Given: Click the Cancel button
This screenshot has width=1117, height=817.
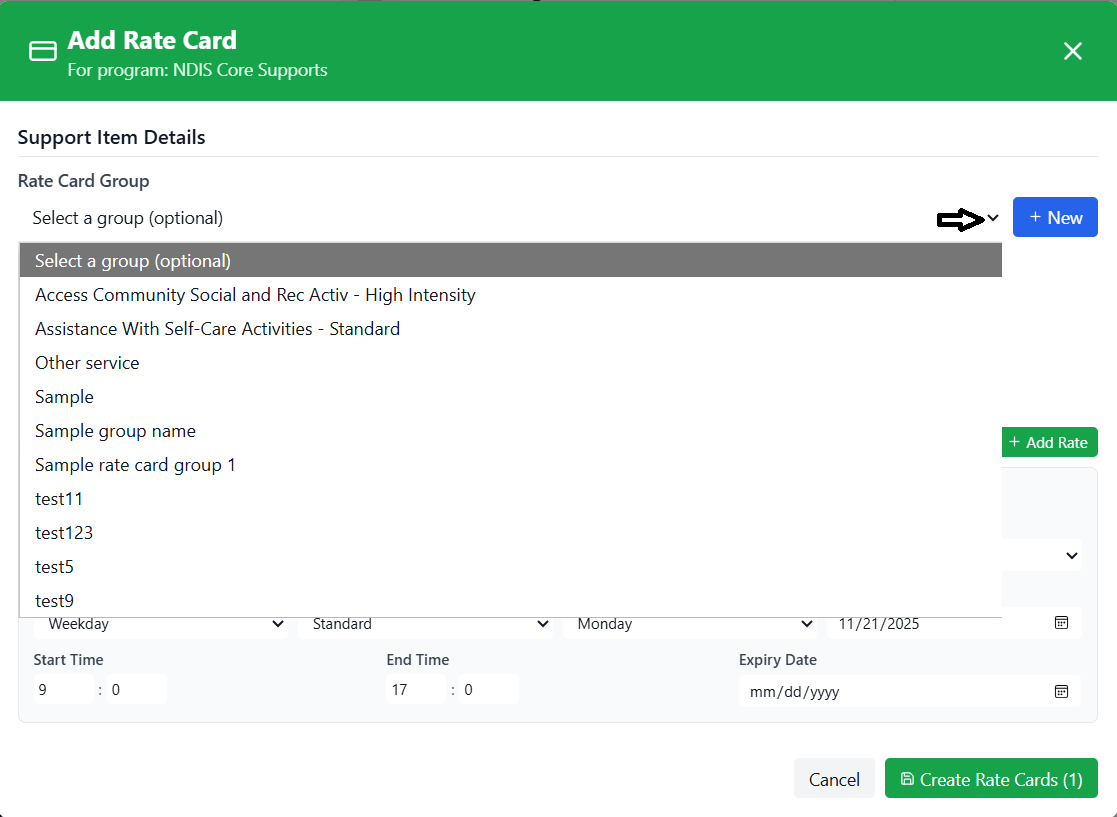Looking at the screenshot, I should [834, 779].
